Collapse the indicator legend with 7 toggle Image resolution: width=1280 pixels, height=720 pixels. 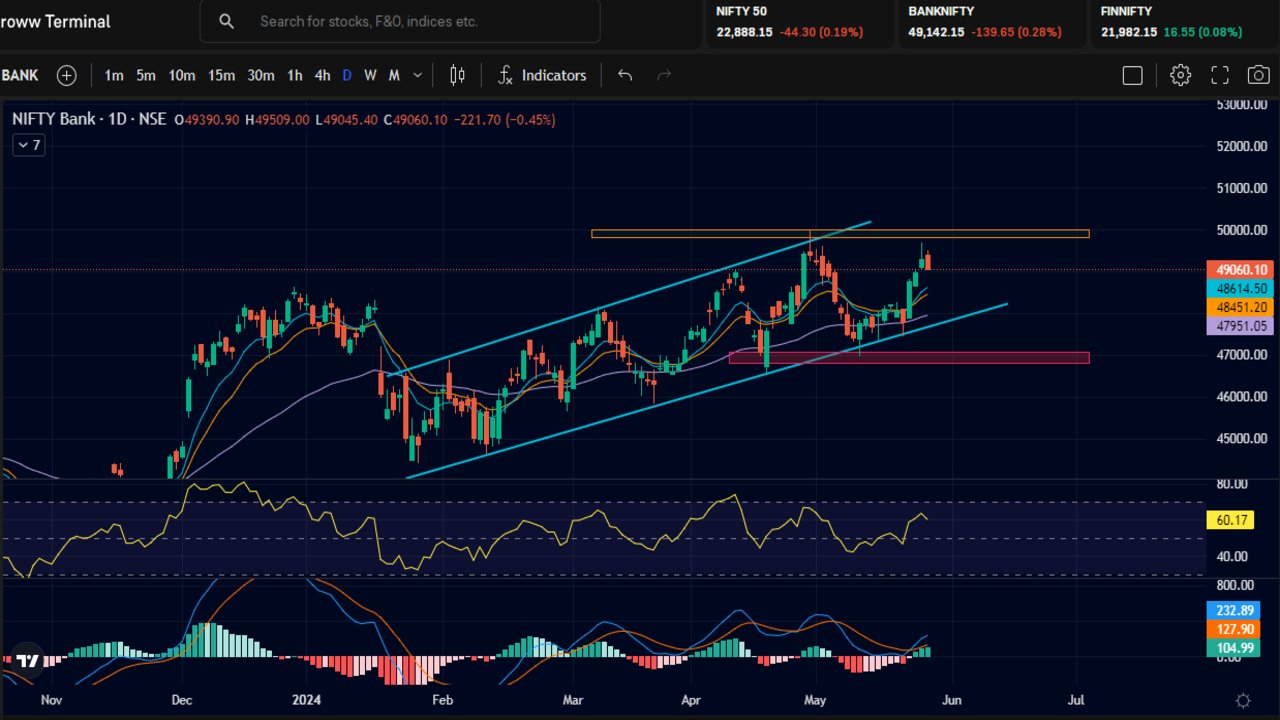[28, 145]
